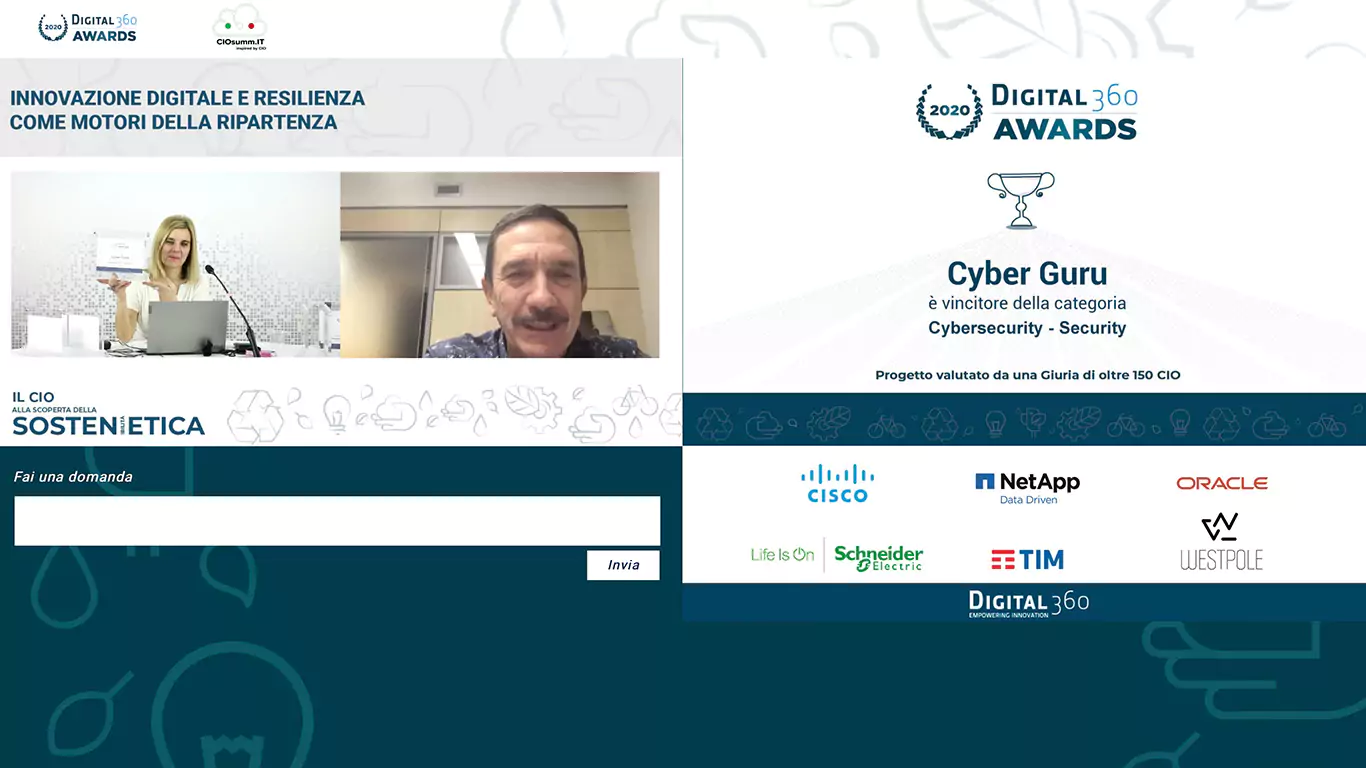The width and height of the screenshot is (1366, 768).
Task: Click 'è vincitore della categoria' text
Action: tap(1027, 303)
